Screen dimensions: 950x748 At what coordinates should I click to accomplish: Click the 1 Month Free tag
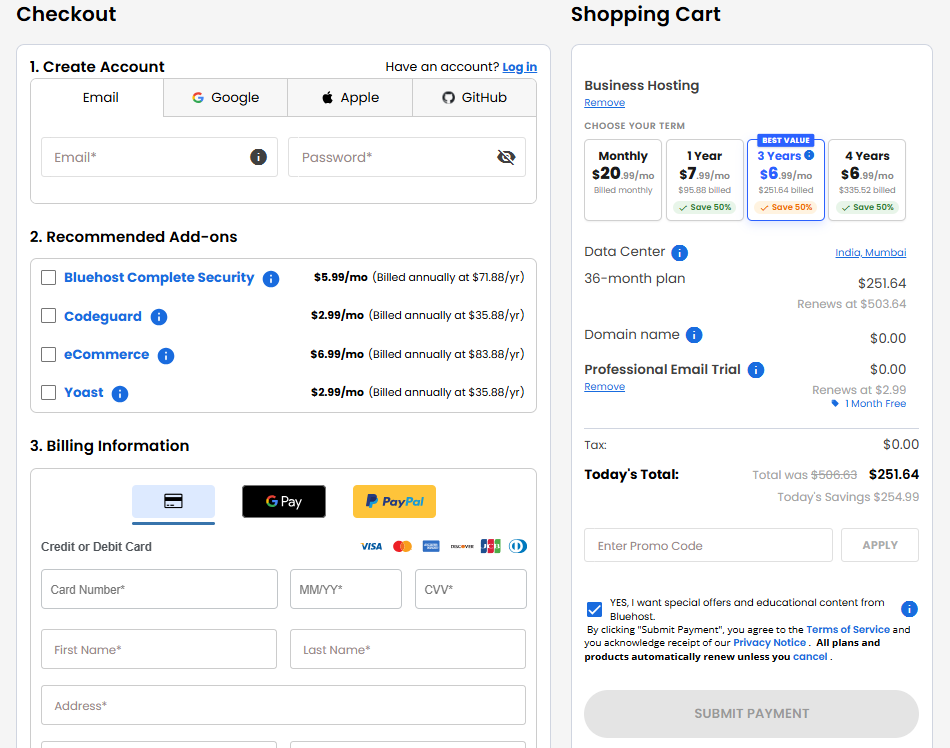[869, 403]
